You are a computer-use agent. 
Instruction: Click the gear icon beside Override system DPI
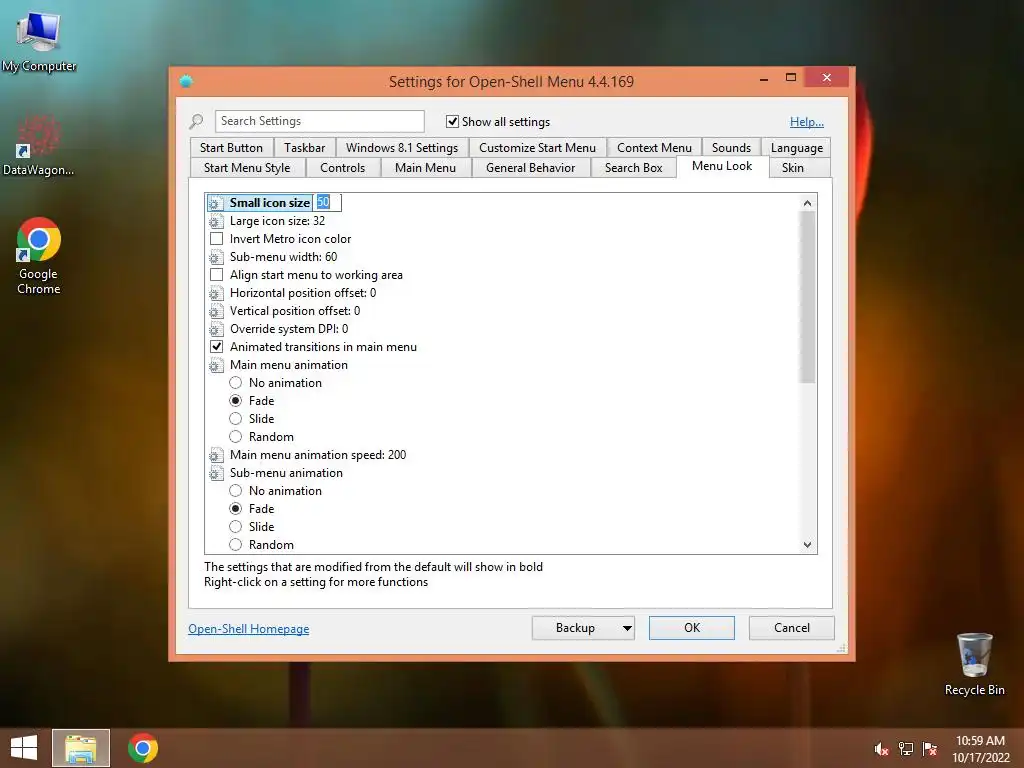(x=216, y=329)
